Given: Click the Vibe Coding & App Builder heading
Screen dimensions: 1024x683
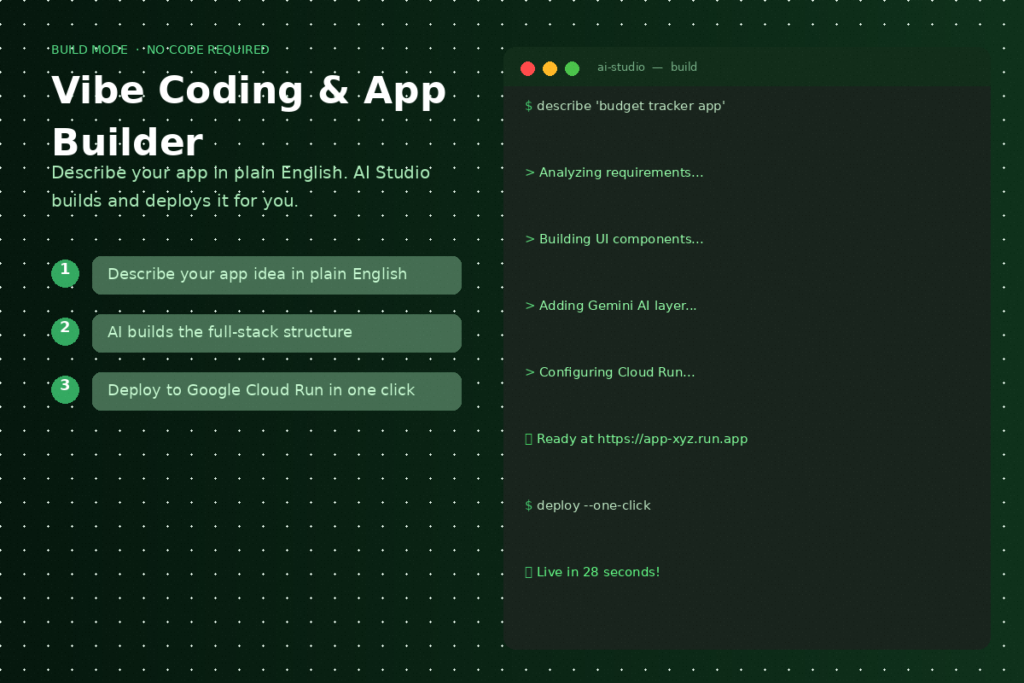Looking at the screenshot, I should click(248, 115).
